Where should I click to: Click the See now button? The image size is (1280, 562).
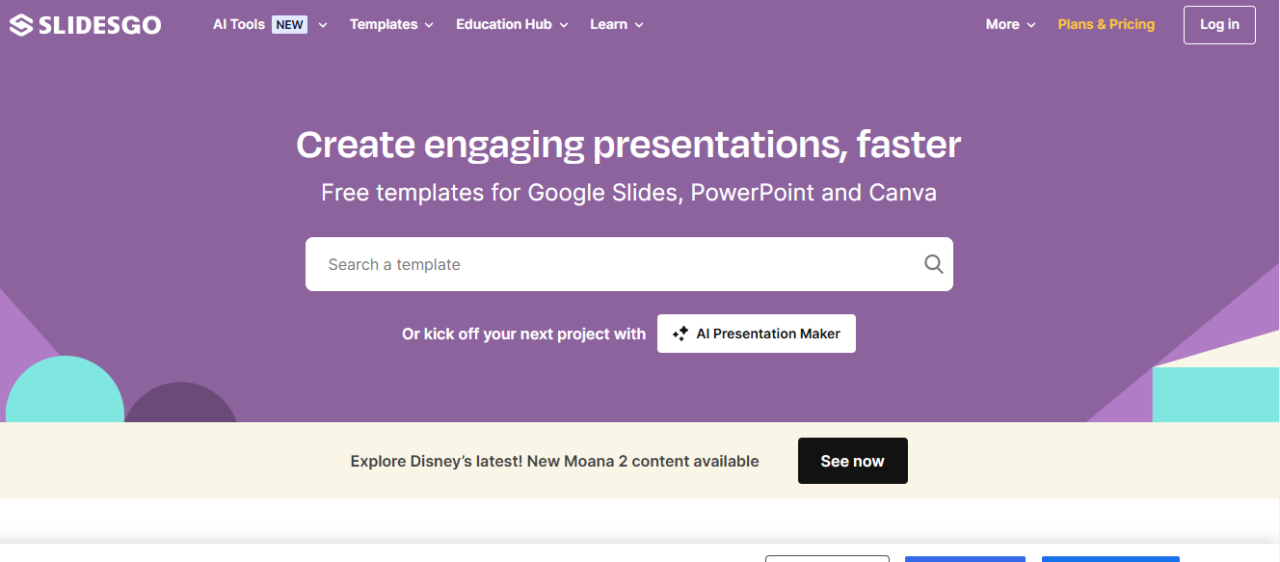click(x=852, y=461)
